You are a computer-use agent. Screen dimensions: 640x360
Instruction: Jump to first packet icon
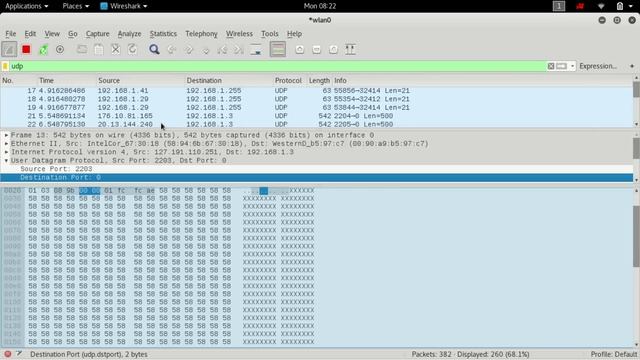[x=222, y=49]
